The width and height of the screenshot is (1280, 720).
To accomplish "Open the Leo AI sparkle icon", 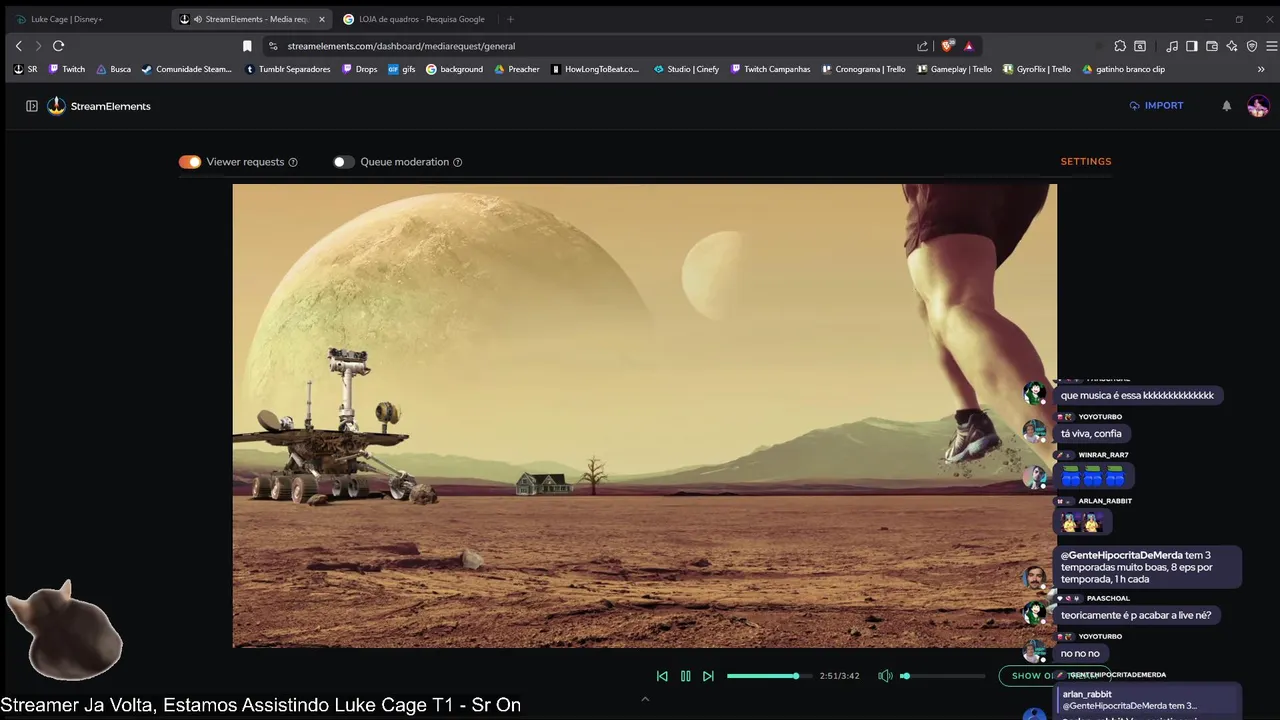I will 1232,46.
